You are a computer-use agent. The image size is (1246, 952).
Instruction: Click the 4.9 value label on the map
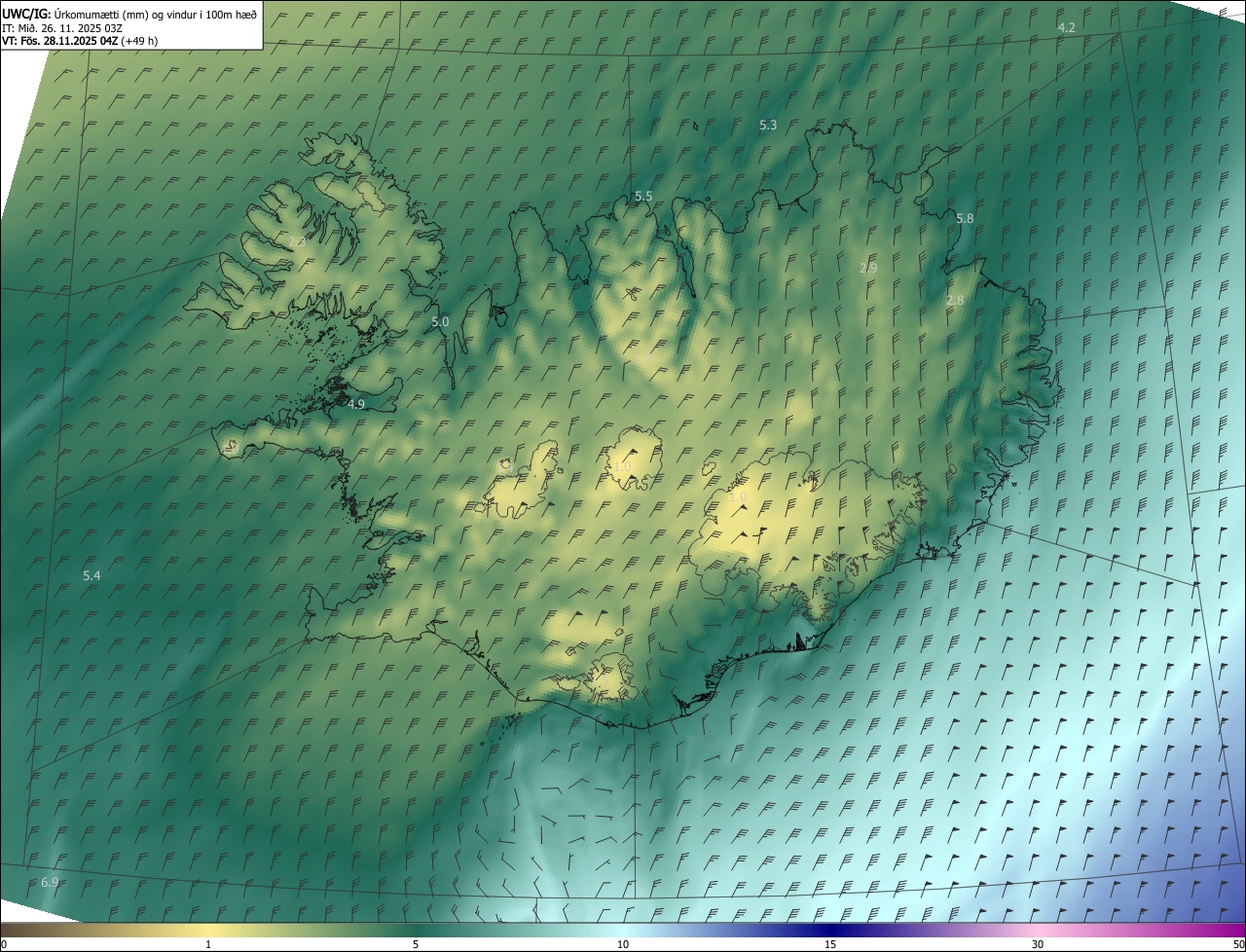tap(355, 404)
